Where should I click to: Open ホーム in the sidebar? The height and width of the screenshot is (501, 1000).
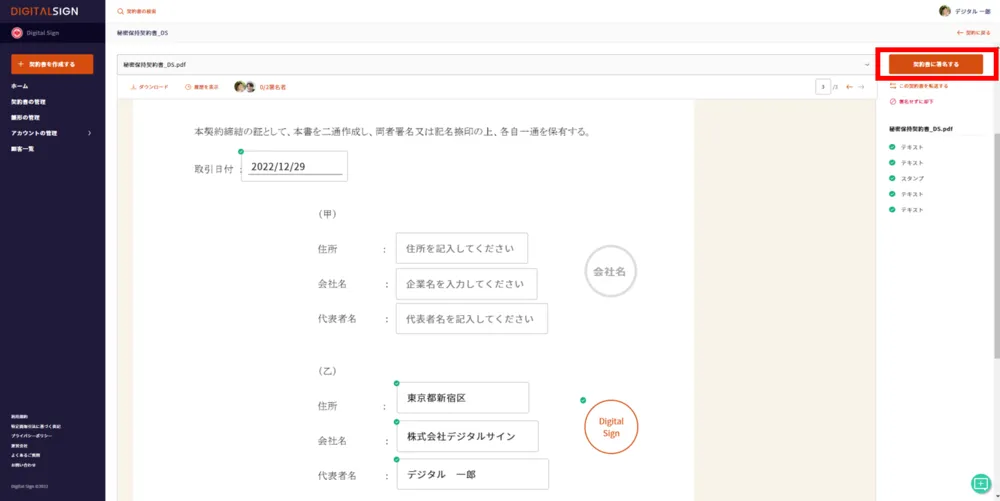pyautogui.click(x=20, y=86)
